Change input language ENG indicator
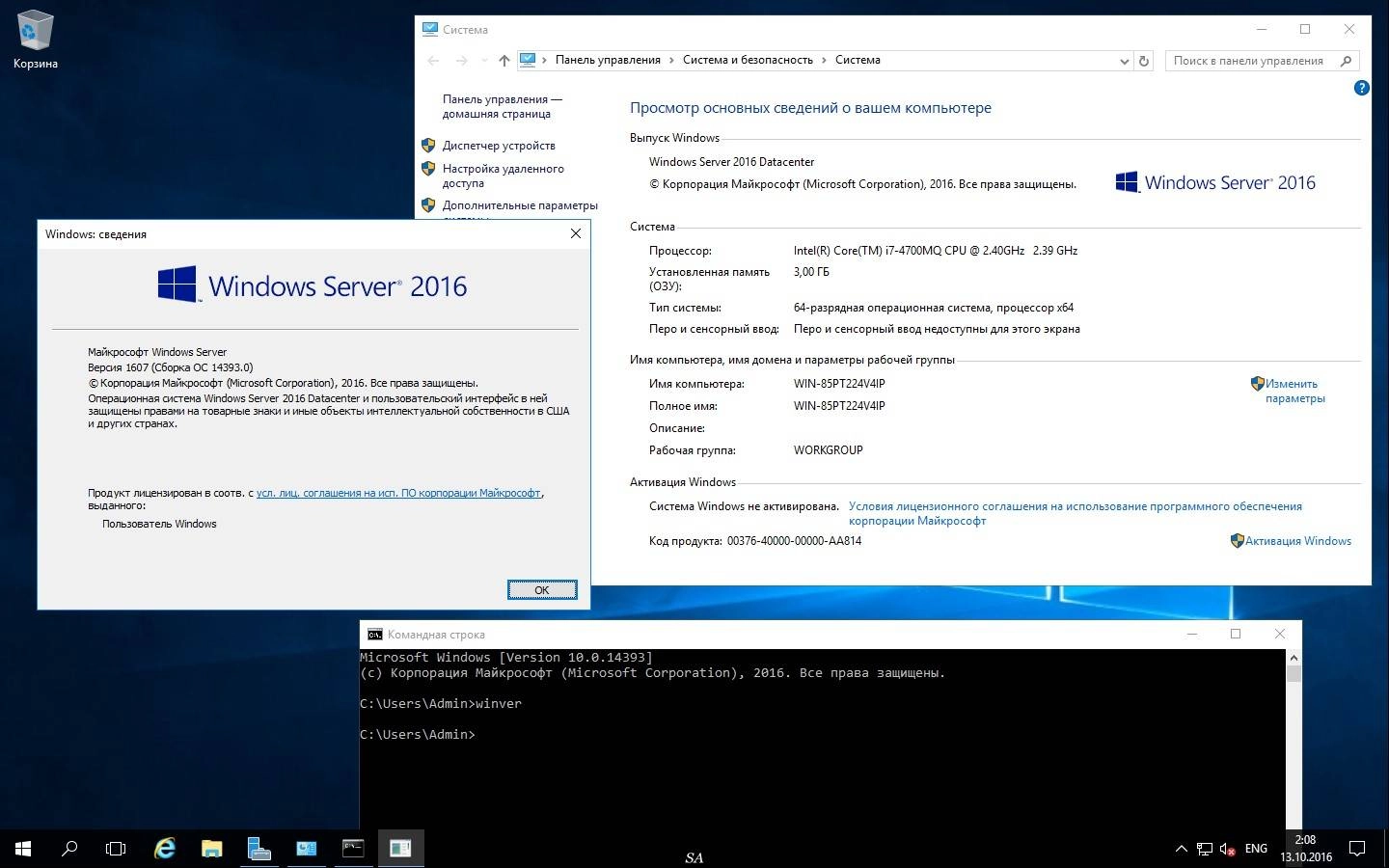1389x868 pixels. [1256, 849]
